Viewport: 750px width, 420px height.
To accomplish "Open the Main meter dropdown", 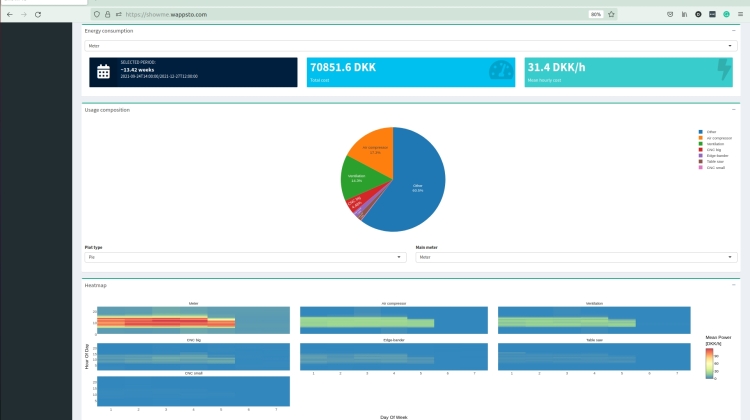I will pos(576,257).
